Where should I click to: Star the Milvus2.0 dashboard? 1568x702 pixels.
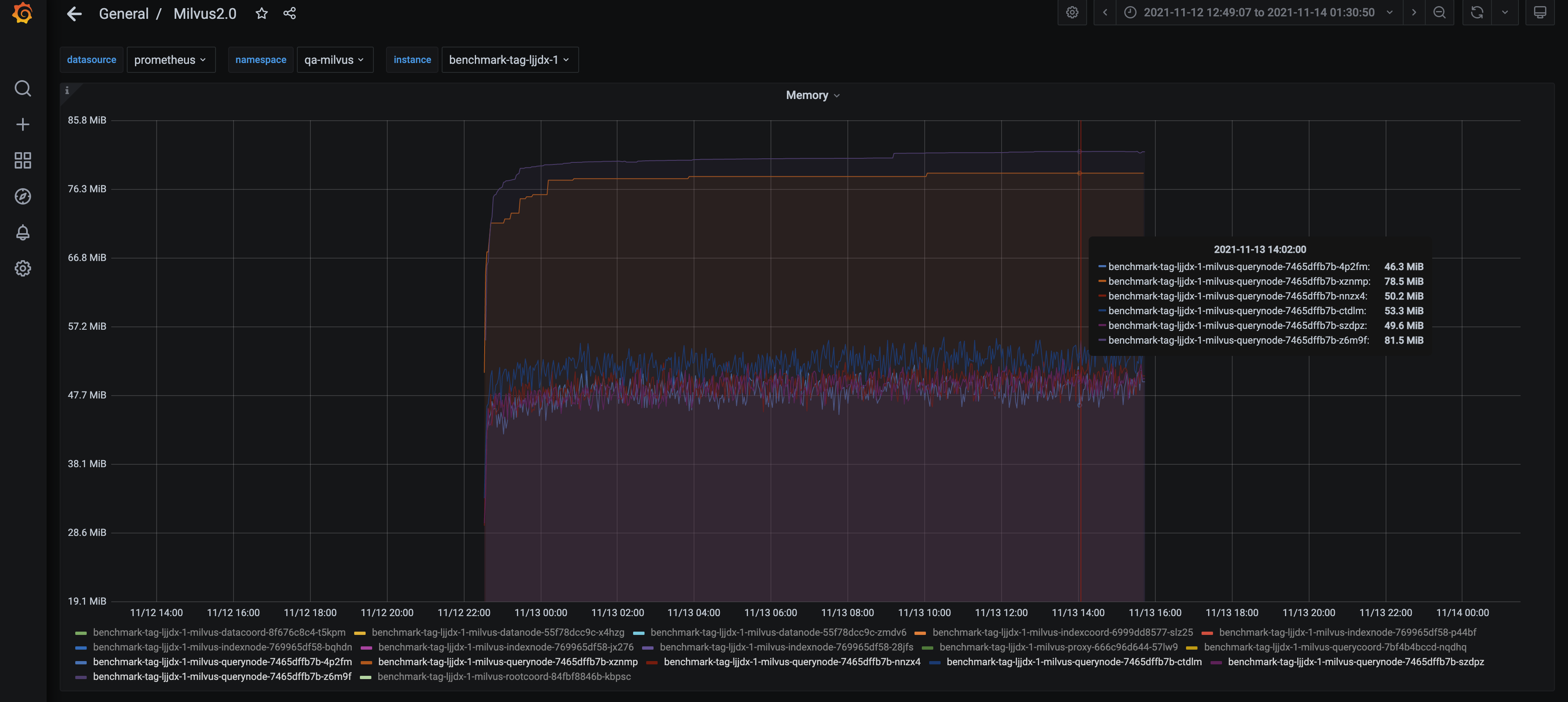tap(261, 13)
